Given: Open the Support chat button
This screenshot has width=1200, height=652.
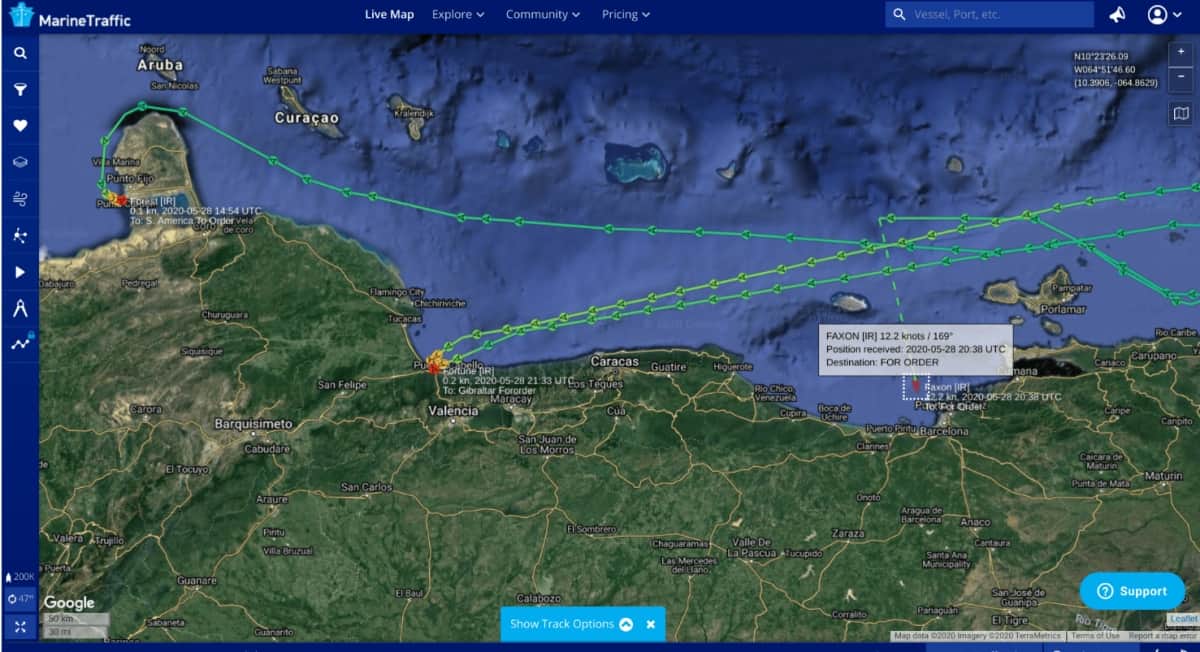Looking at the screenshot, I should tap(1132, 591).
